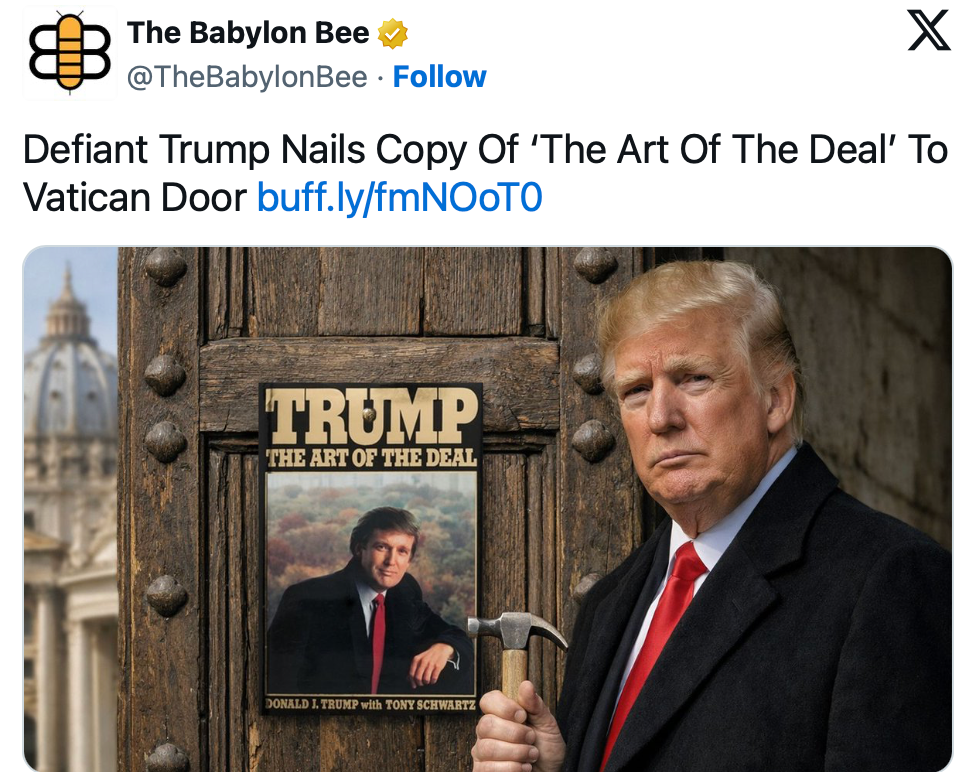954x772 pixels.
Task: Open The Babylon Bee avatar logo
Action: click(69, 53)
